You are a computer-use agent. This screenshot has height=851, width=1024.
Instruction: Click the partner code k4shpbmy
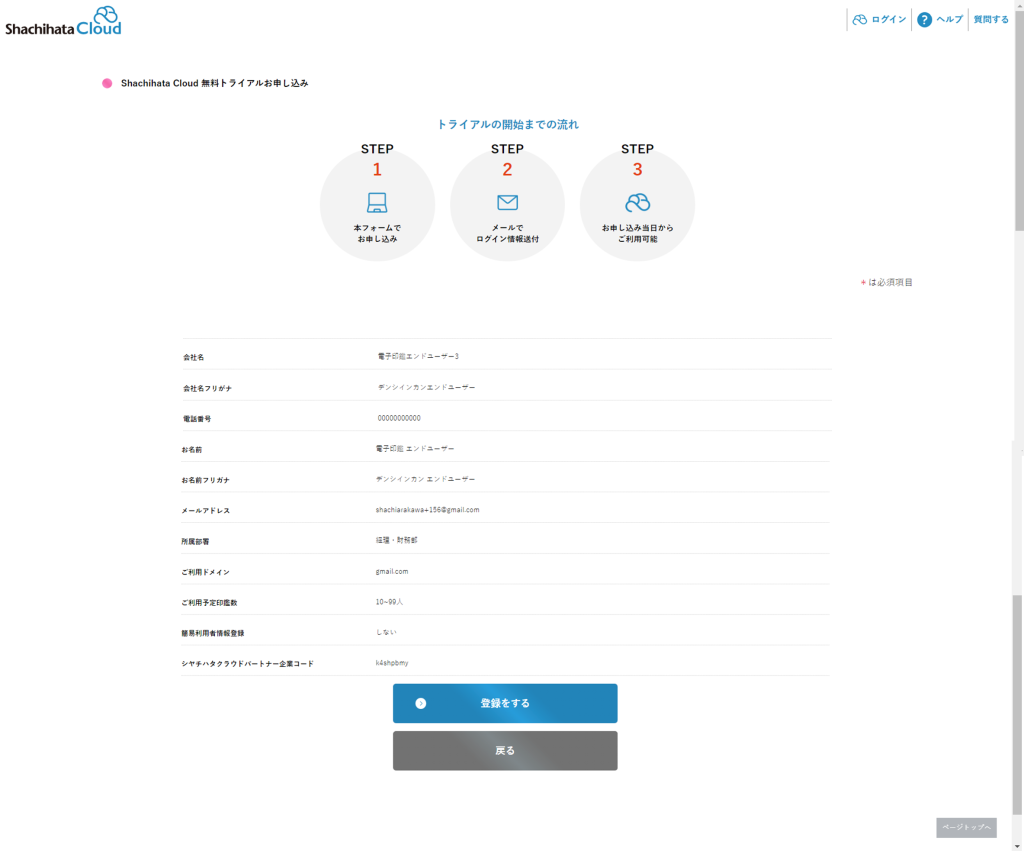pos(392,663)
